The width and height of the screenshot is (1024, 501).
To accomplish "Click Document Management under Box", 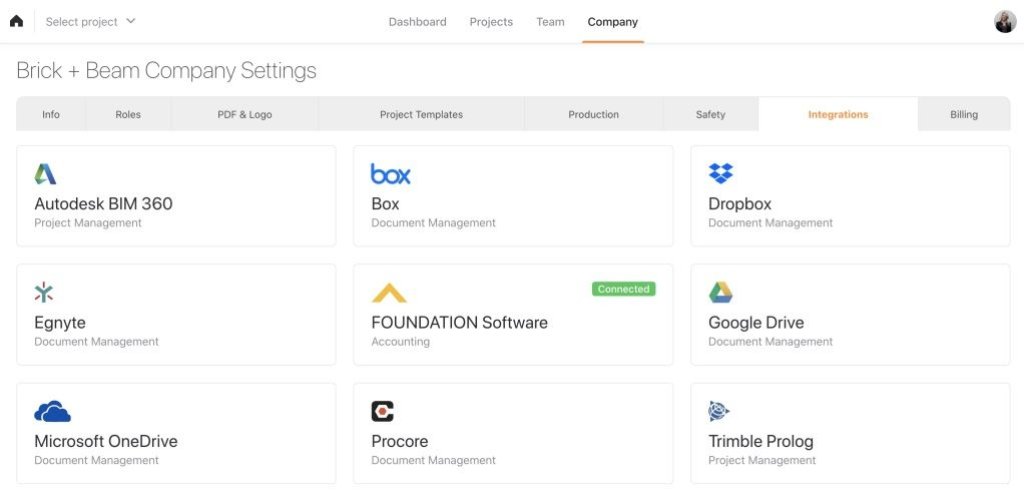I will tap(433, 223).
